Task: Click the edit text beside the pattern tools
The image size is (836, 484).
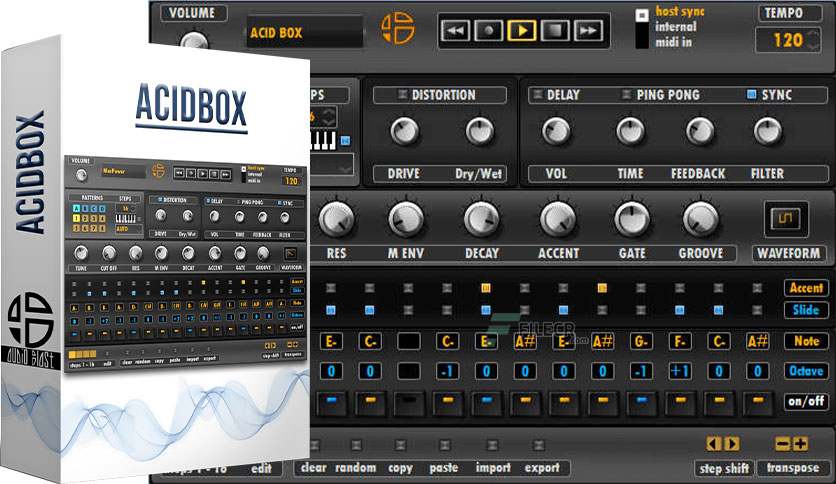Action: coord(261,469)
